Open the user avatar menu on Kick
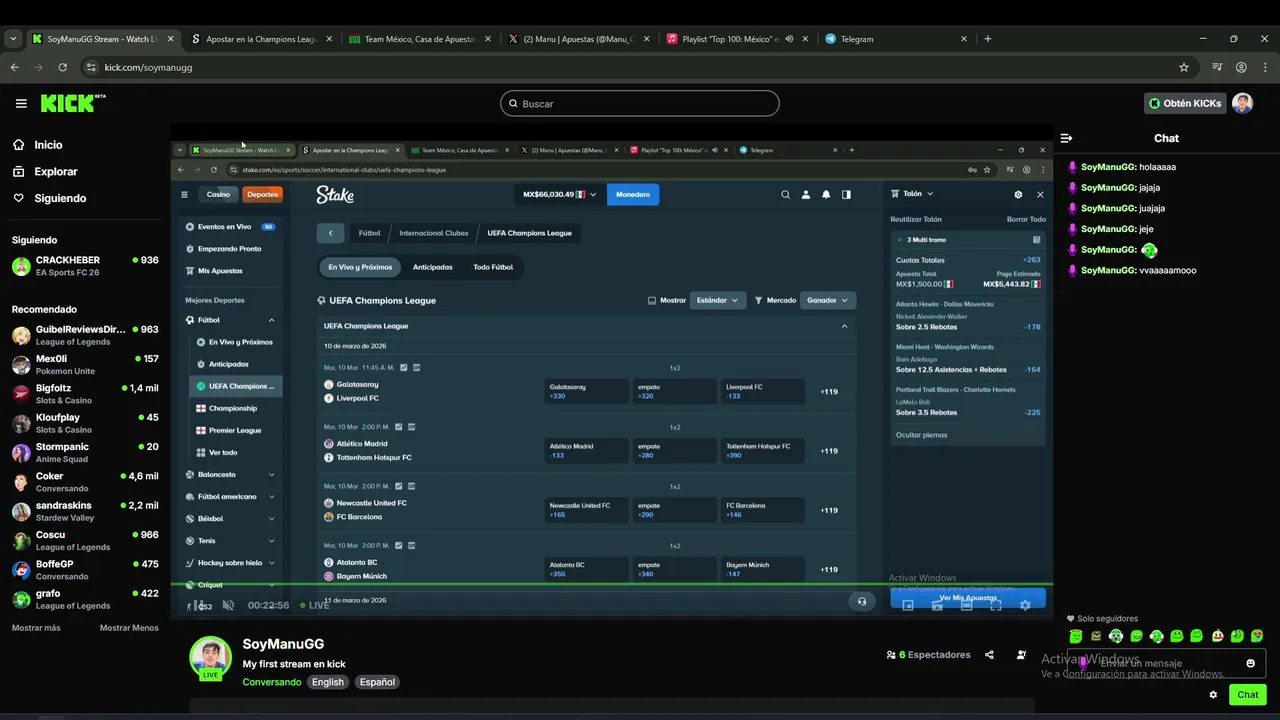This screenshot has width=1280, height=720. click(1242, 103)
